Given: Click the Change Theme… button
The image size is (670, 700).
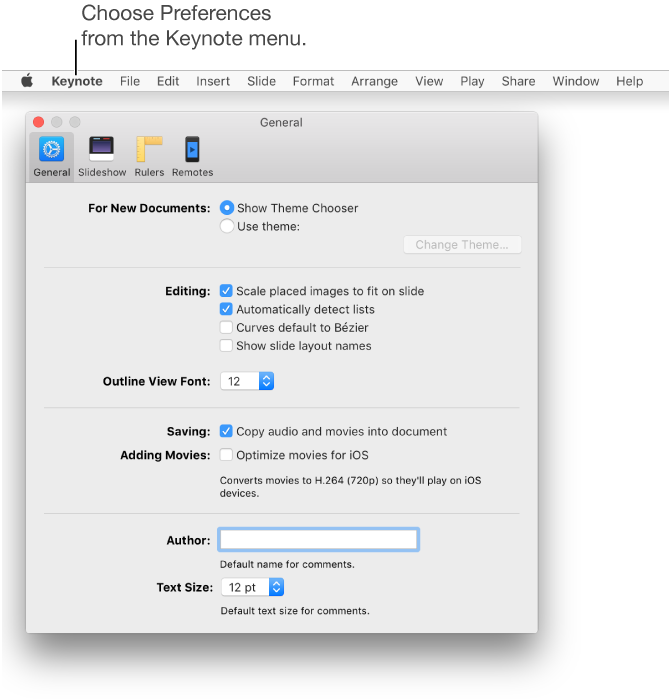Looking at the screenshot, I should tap(462, 245).
